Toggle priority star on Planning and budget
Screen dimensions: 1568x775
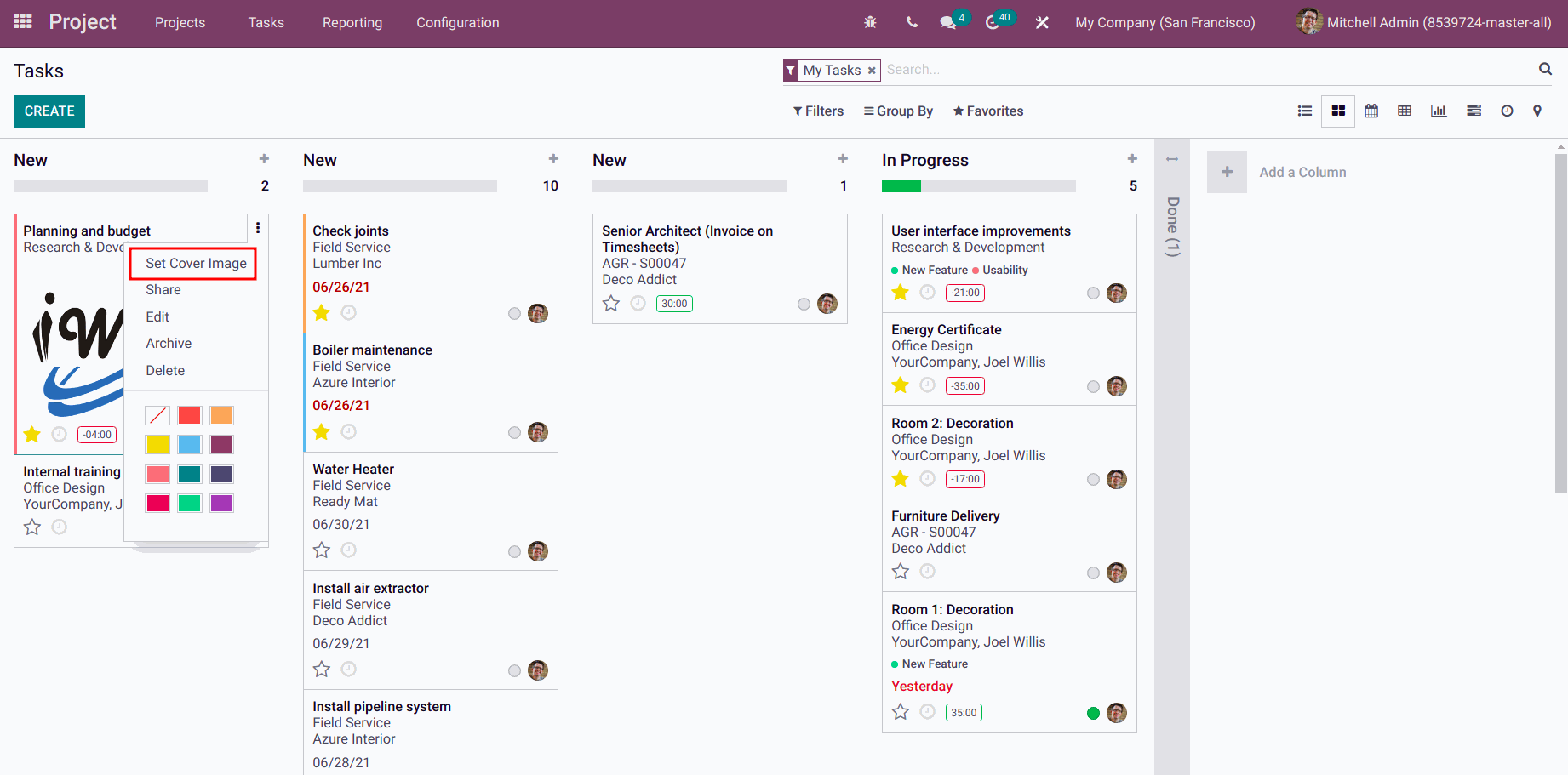(x=32, y=435)
